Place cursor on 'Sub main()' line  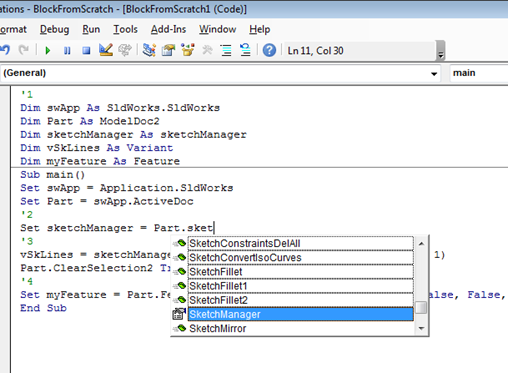pyautogui.click(x=53, y=175)
